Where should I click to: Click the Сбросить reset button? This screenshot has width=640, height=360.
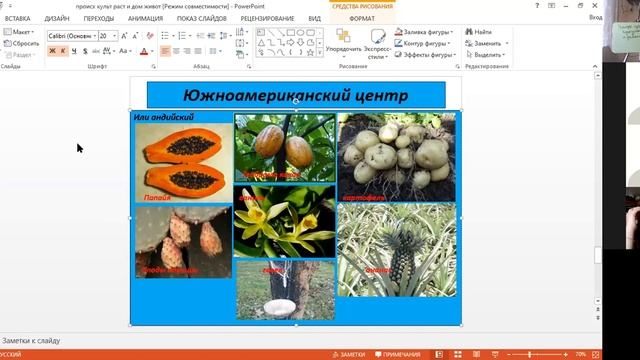click(21, 43)
